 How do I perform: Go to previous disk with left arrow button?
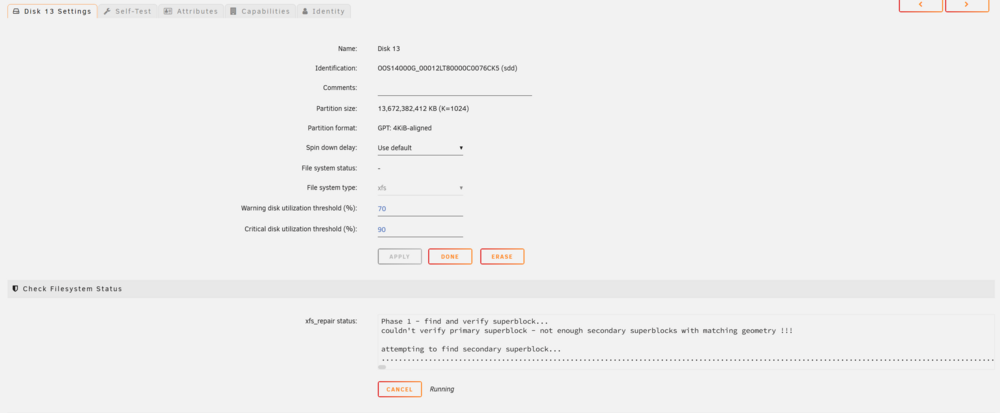pyautogui.click(x=920, y=4)
